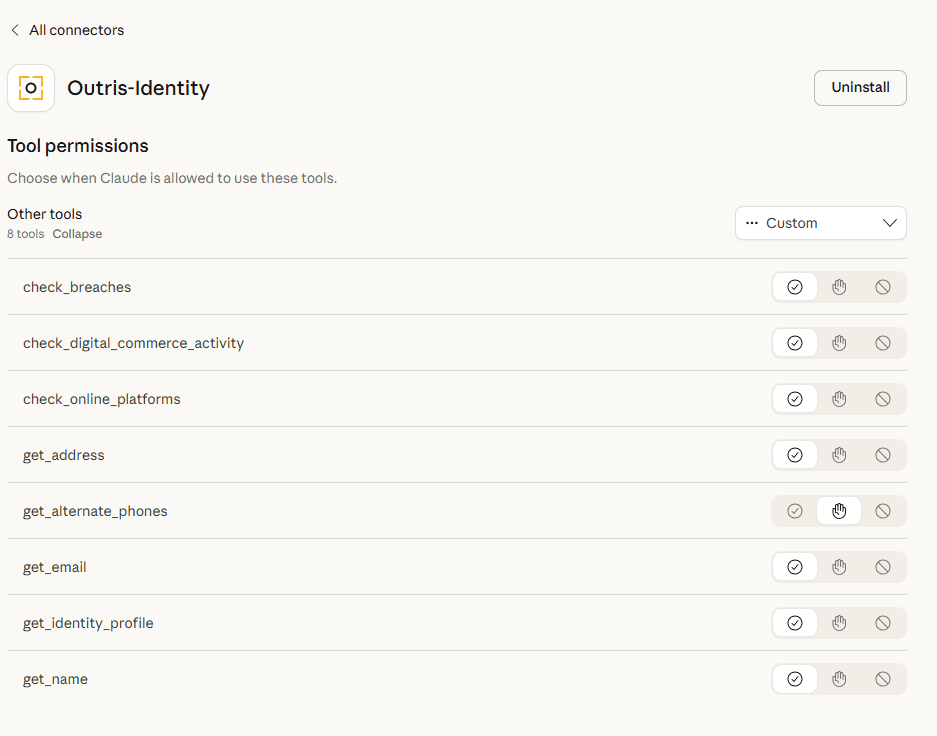This screenshot has width=937, height=736.
Task: Click the block icon for check_online_platforms
Action: coord(882,399)
